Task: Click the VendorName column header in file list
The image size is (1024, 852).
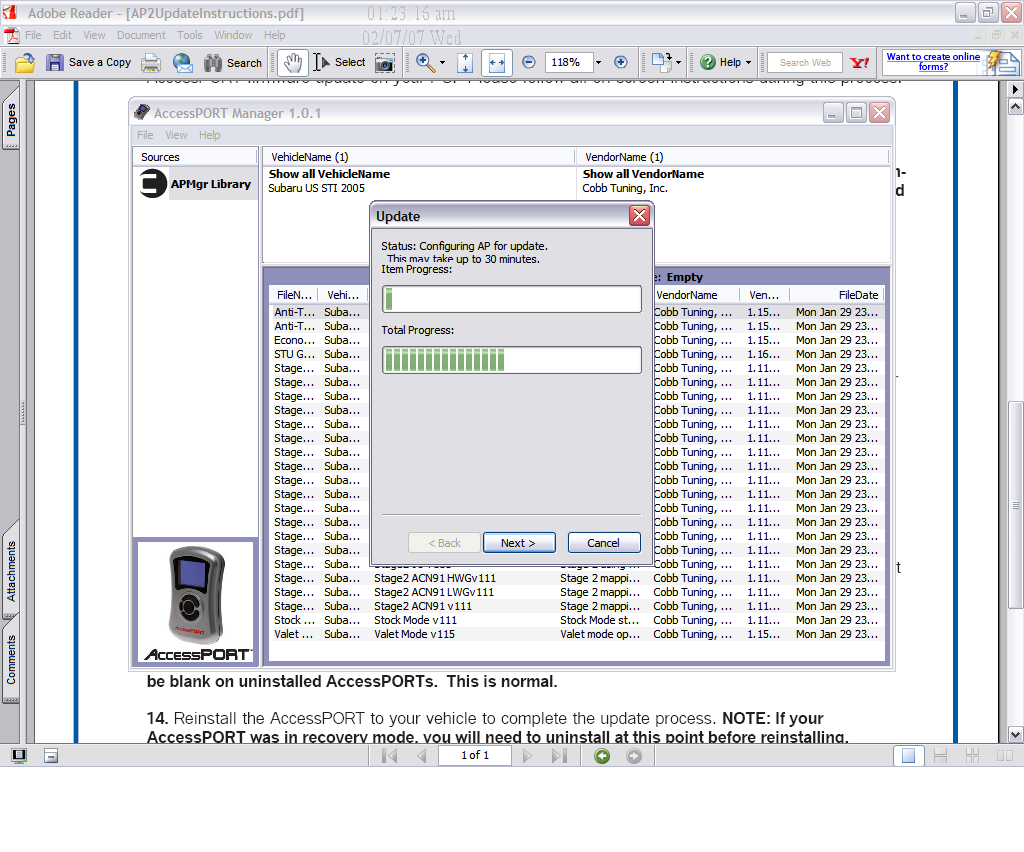Action: point(696,295)
